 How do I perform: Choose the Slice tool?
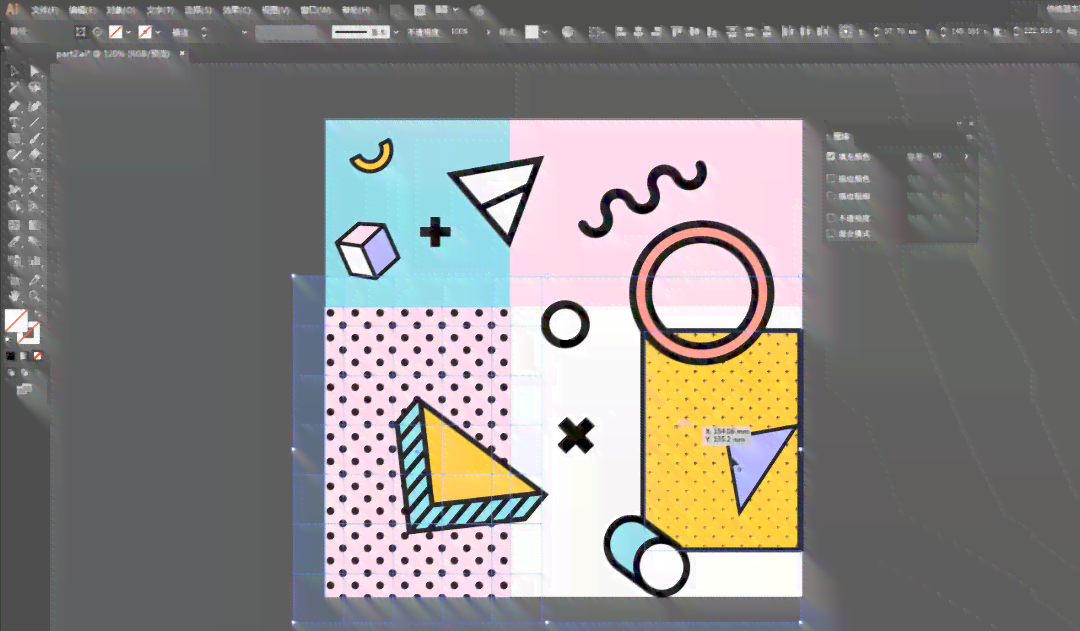point(35,280)
